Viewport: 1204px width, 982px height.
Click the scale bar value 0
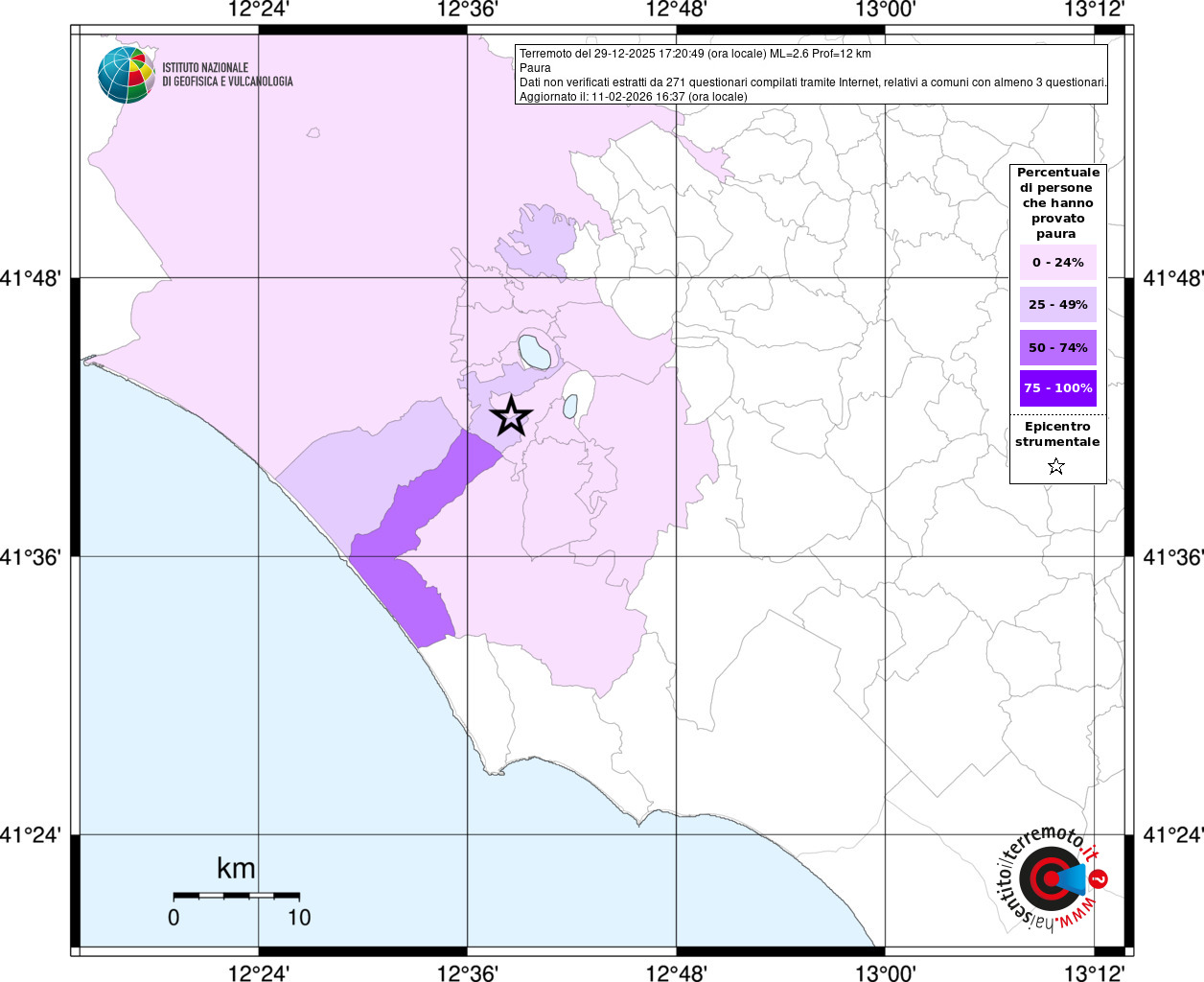pyautogui.click(x=174, y=918)
